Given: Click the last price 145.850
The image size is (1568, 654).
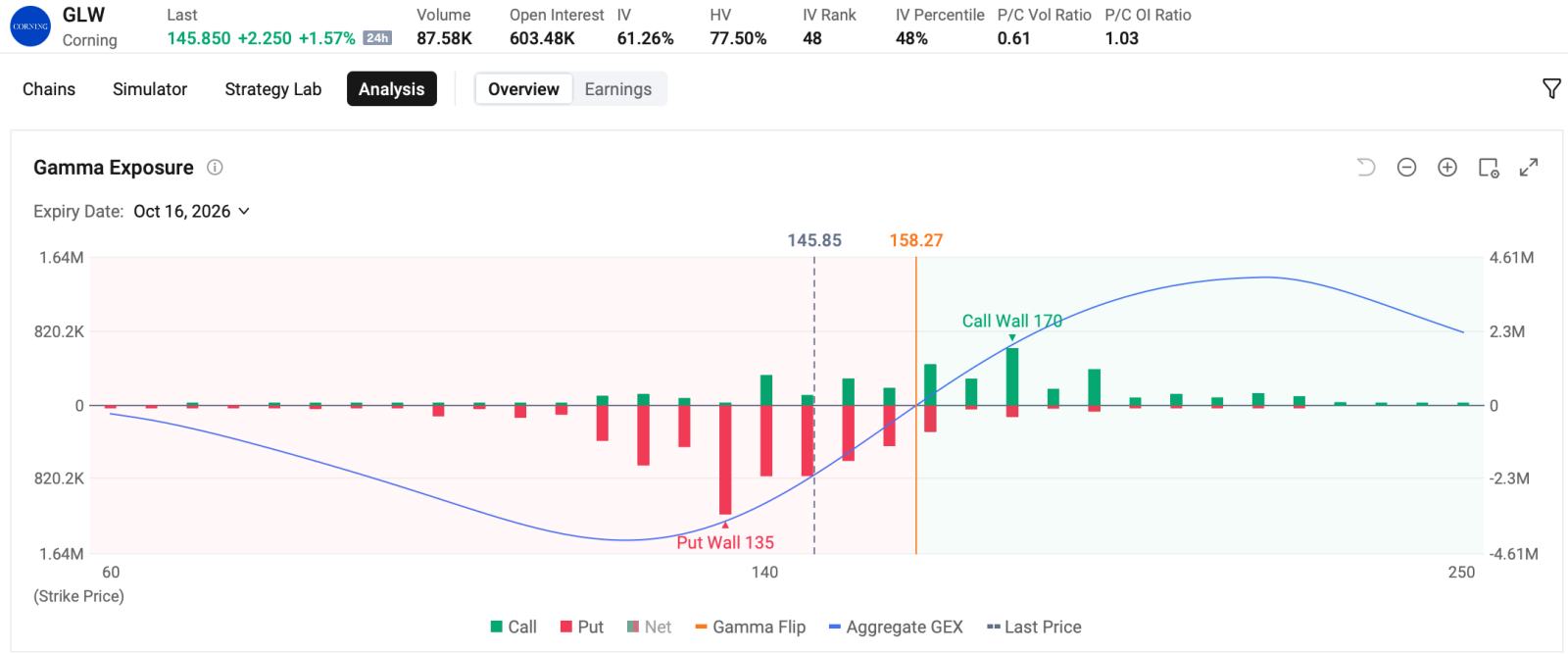Looking at the screenshot, I should (199, 38).
